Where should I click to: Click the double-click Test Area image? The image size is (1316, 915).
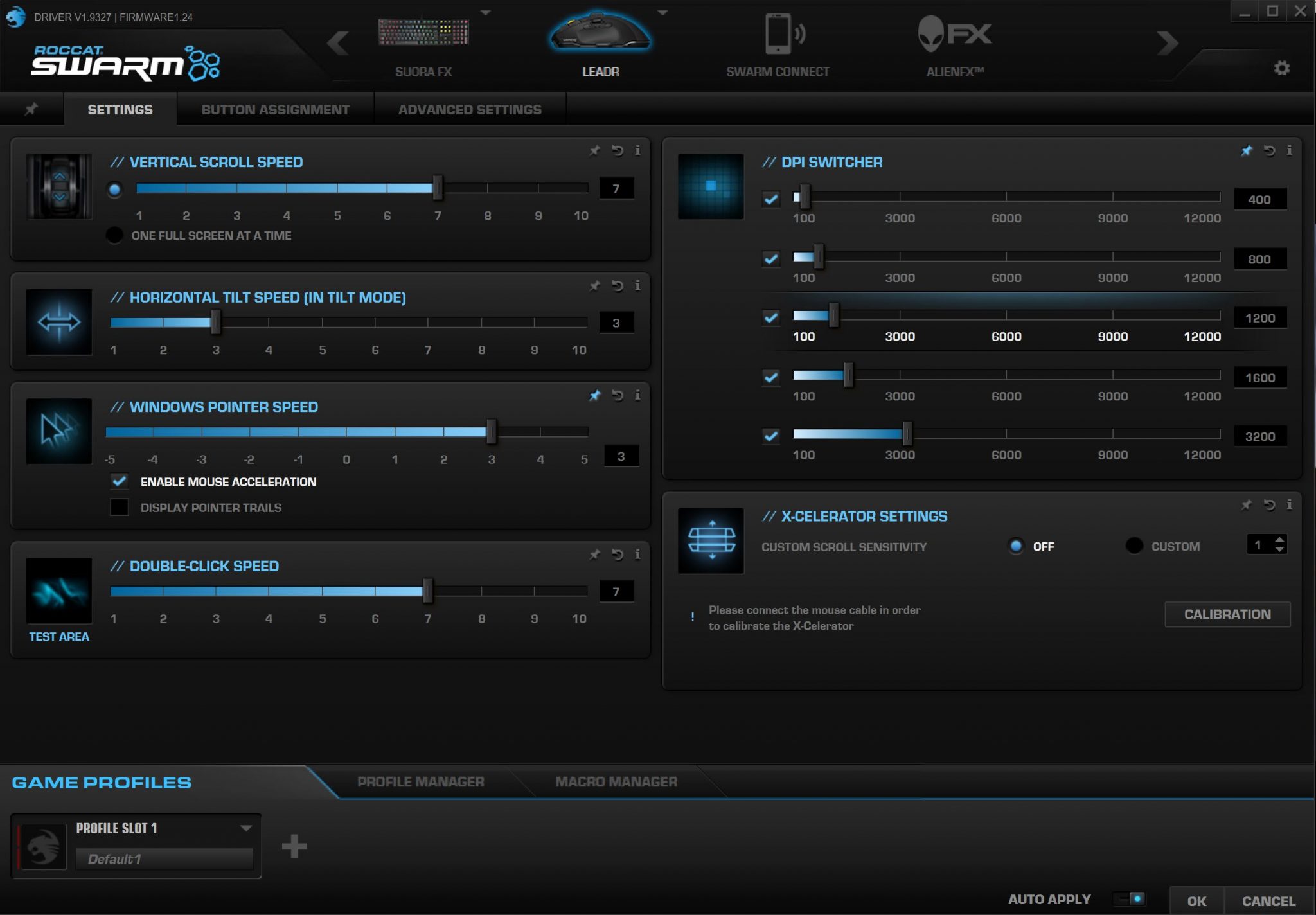click(x=59, y=591)
